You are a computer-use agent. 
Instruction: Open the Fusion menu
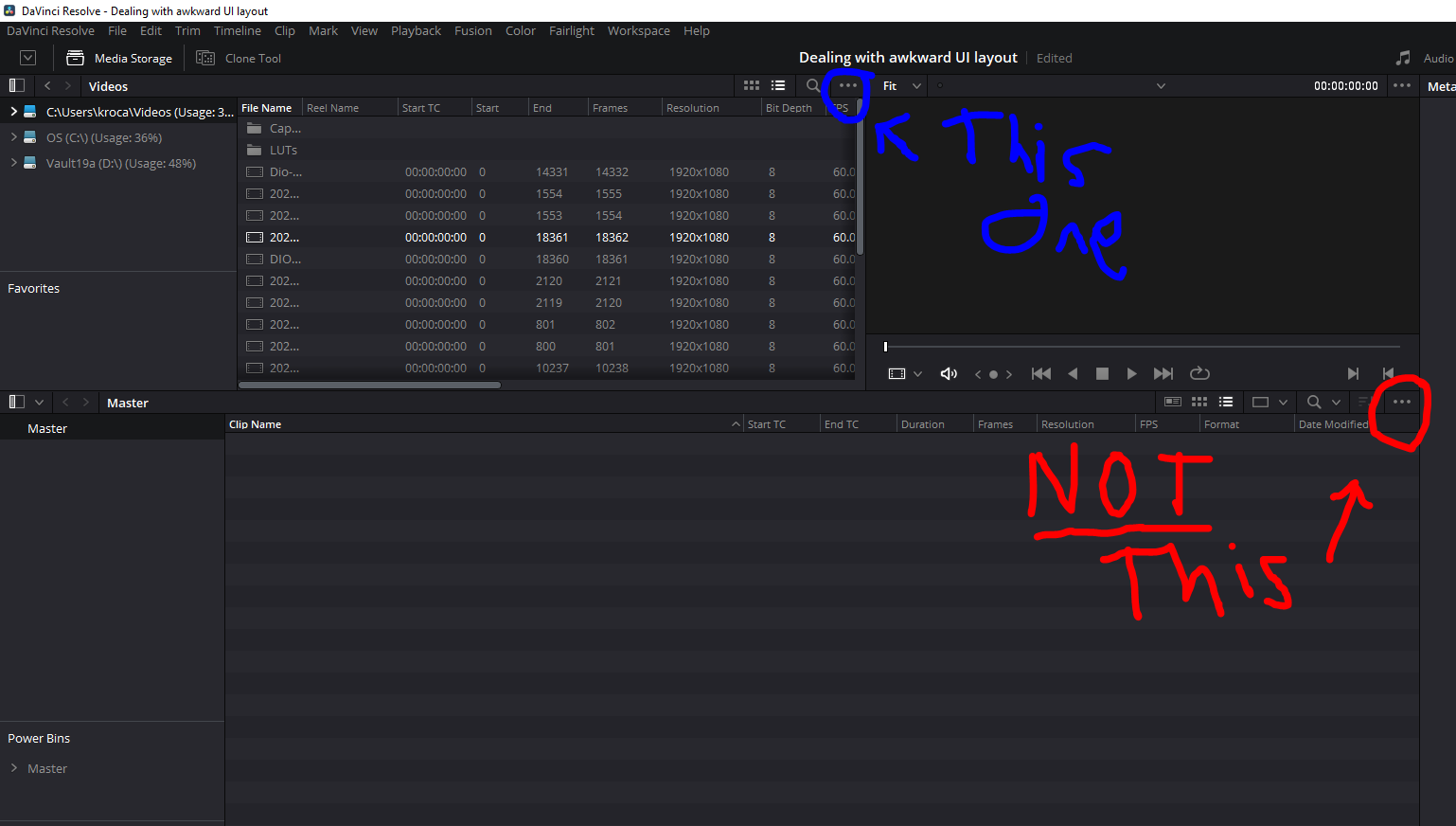(x=473, y=30)
